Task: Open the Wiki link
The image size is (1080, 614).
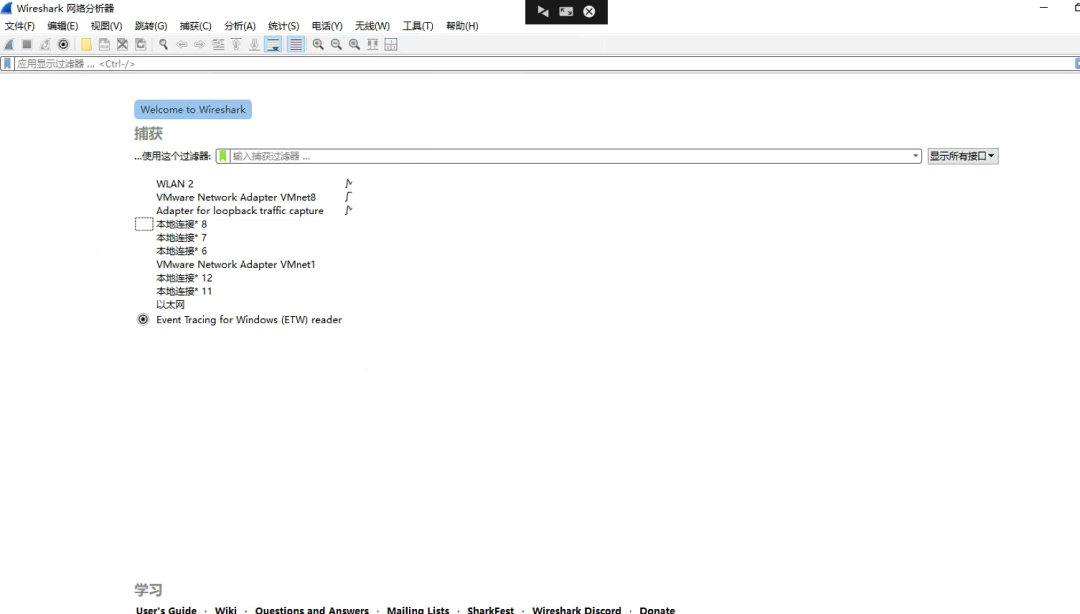Action: 225,610
